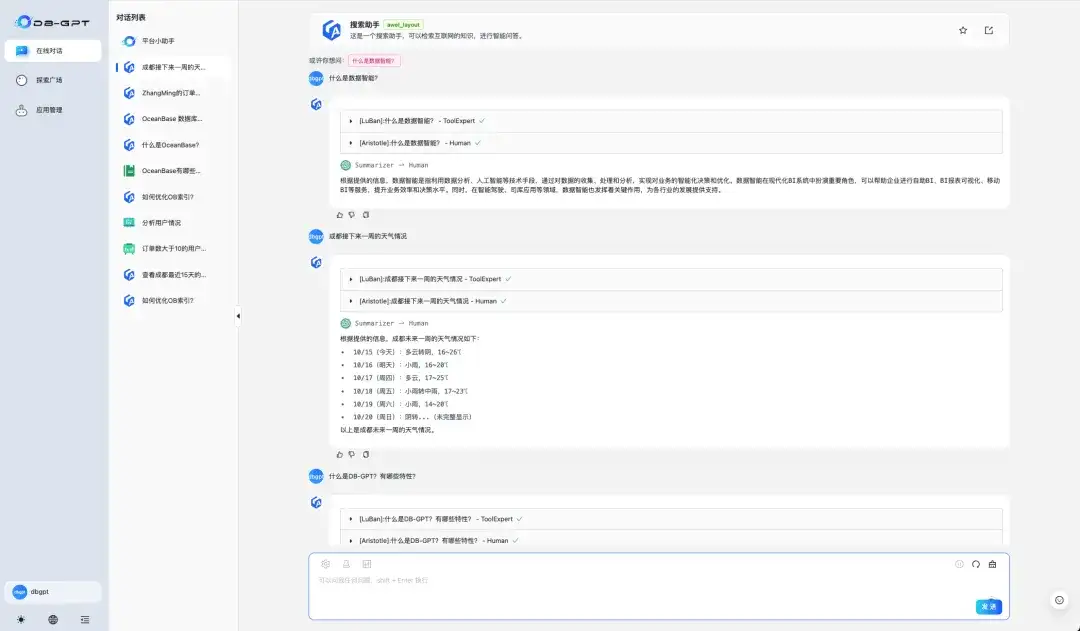The width and height of the screenshot is (1080, 631).
Task: Clear chat history using the trash icon
Action: pyautogui.click(x=993, y=564)
